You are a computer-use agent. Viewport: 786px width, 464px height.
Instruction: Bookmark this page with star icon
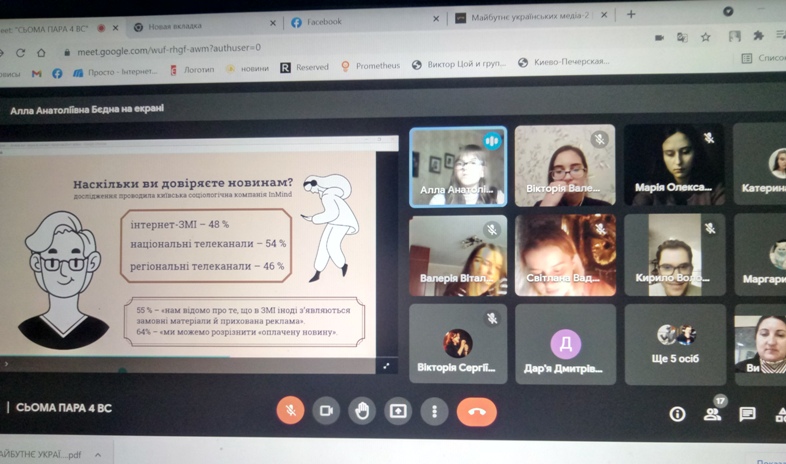point(705,37)
